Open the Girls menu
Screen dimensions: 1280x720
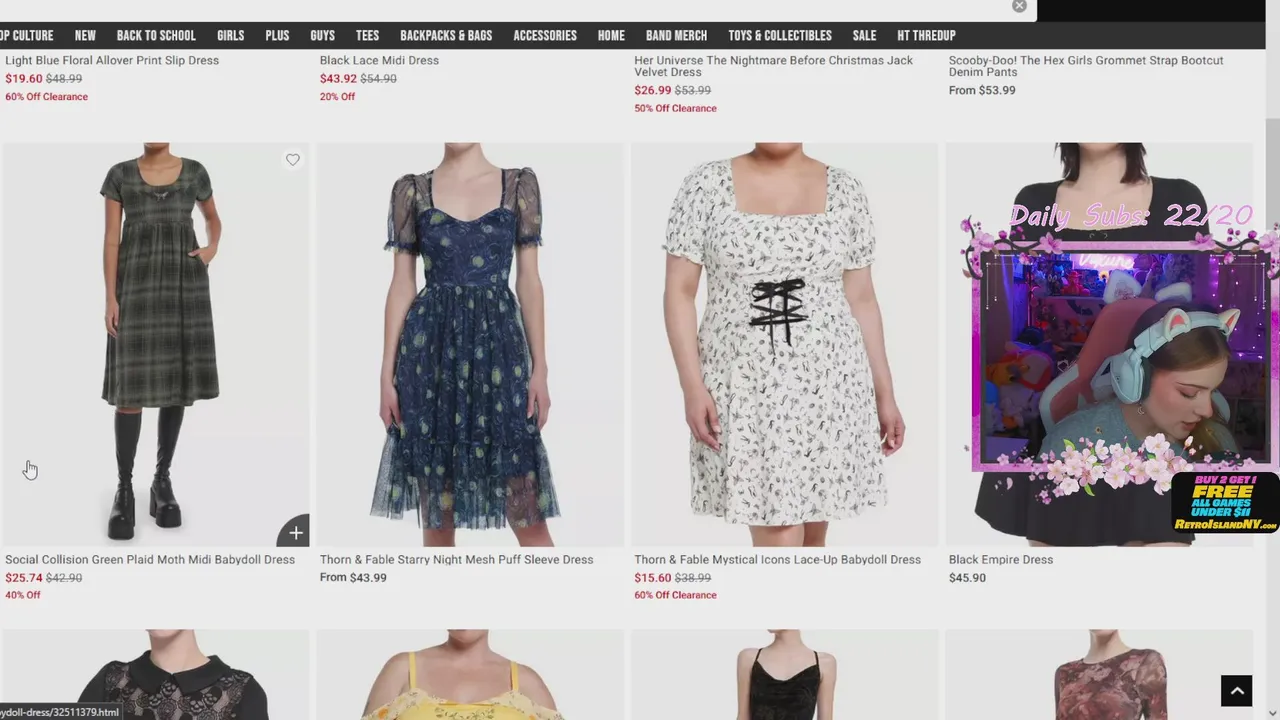click(230, 35)
